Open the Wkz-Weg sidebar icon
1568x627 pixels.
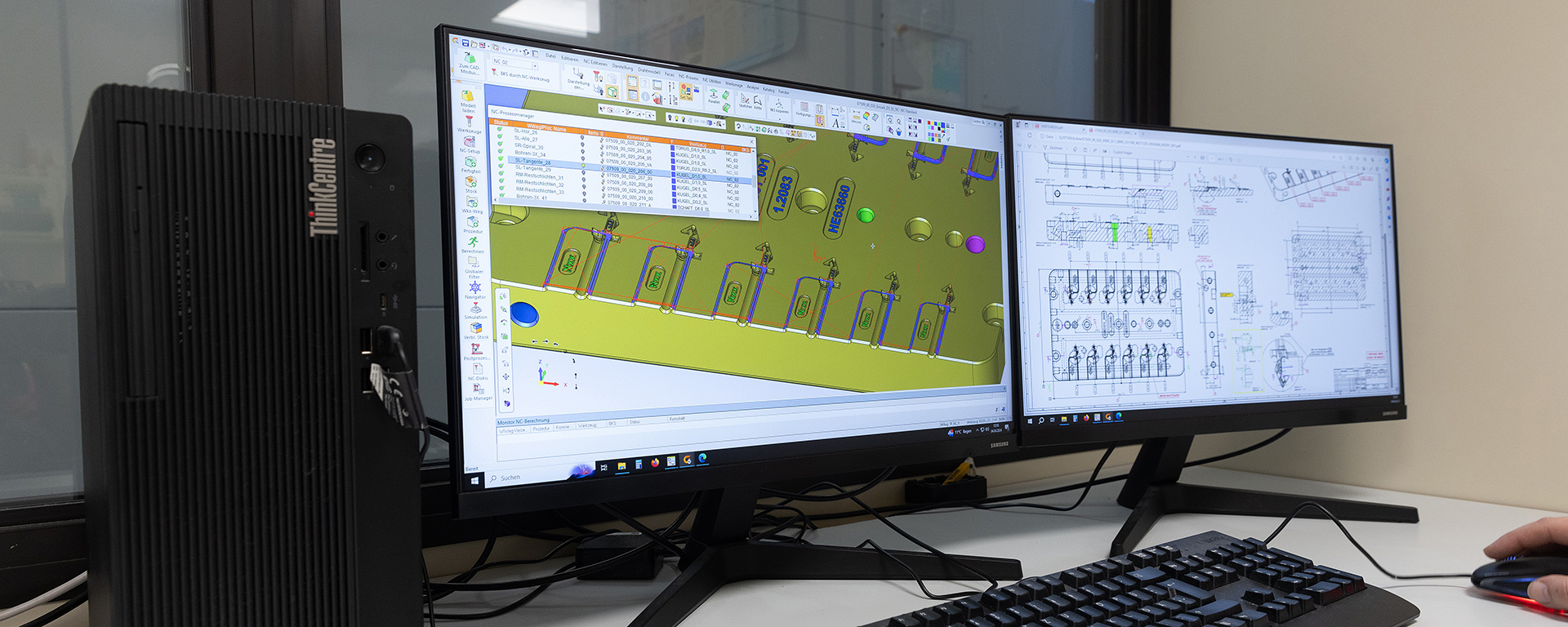[472, 204]
